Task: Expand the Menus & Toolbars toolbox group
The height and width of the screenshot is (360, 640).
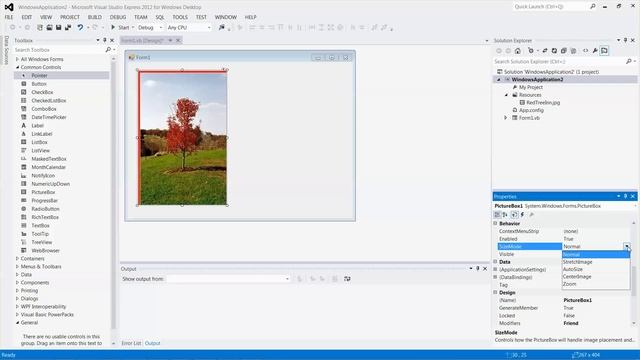Action: 17,267
